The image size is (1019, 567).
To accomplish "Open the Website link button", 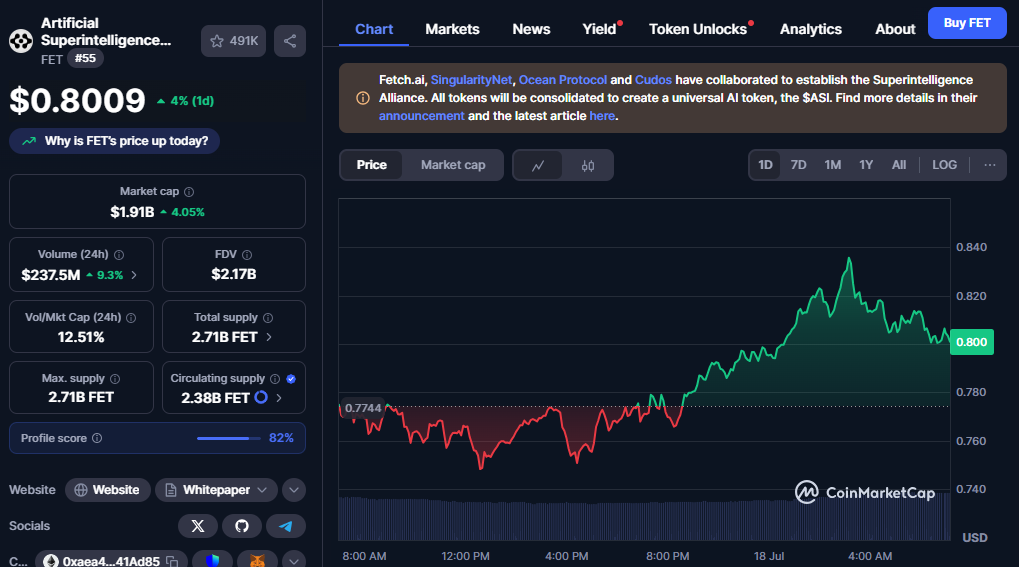I will tap(107, 490).
